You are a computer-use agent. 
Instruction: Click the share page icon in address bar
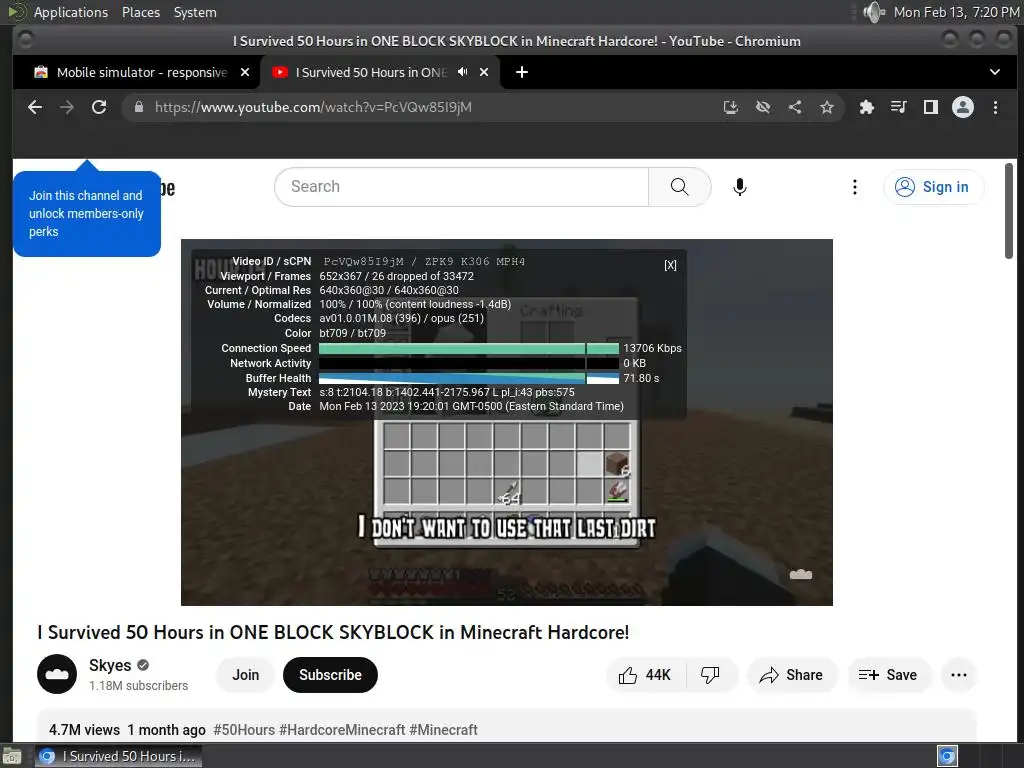(795, 107)
